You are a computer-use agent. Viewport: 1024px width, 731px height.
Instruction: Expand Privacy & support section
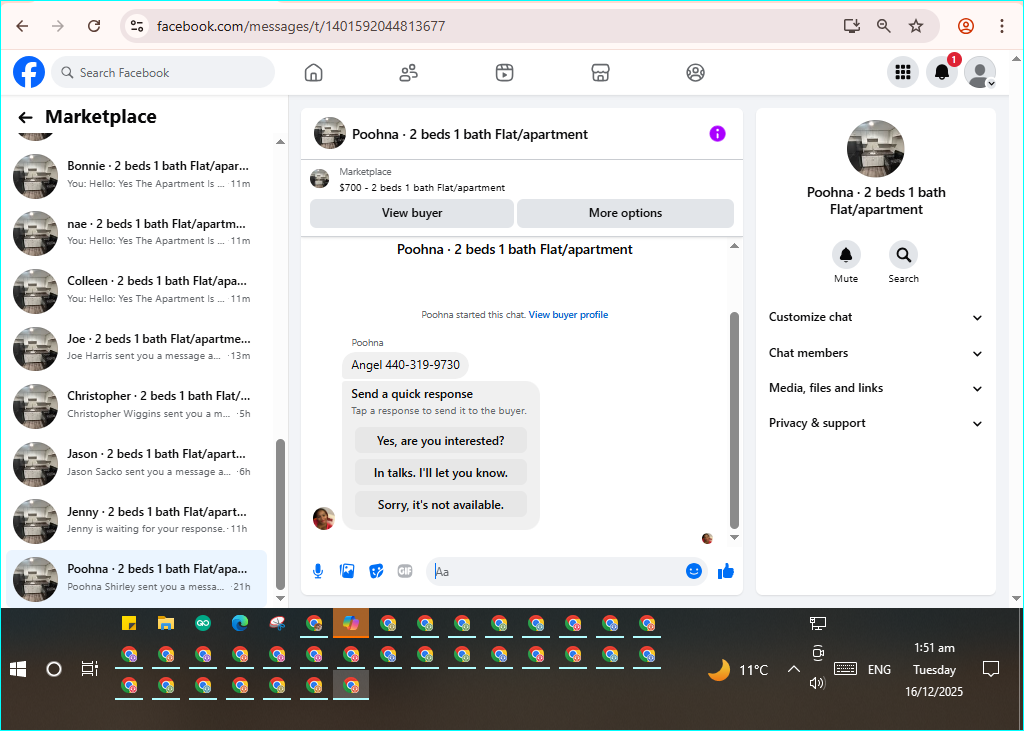tap(875, 423)
